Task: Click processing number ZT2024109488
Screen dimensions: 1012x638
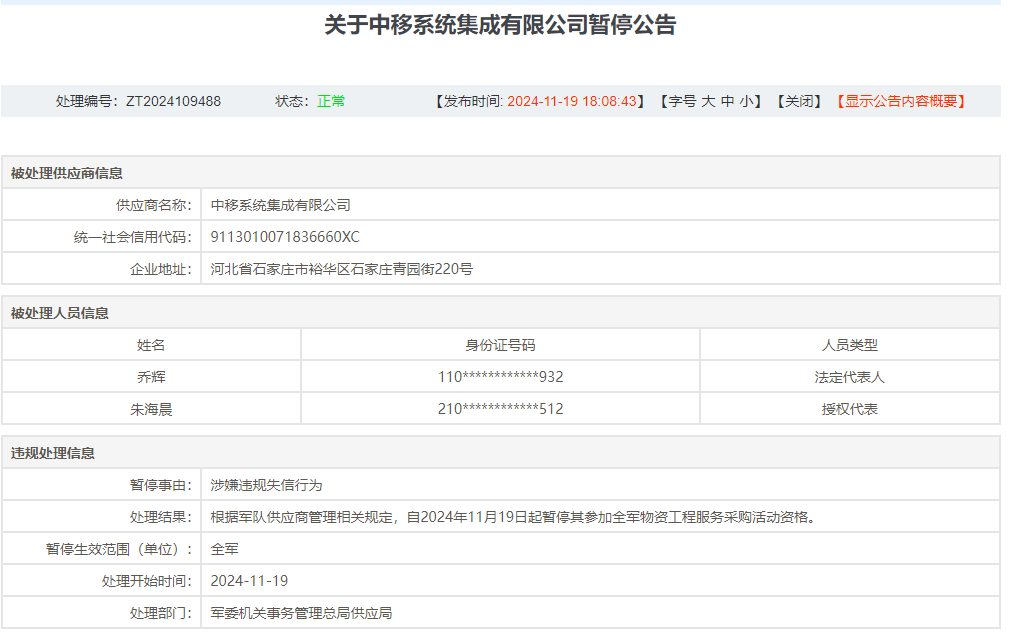Action: click(x=173, y=101)
